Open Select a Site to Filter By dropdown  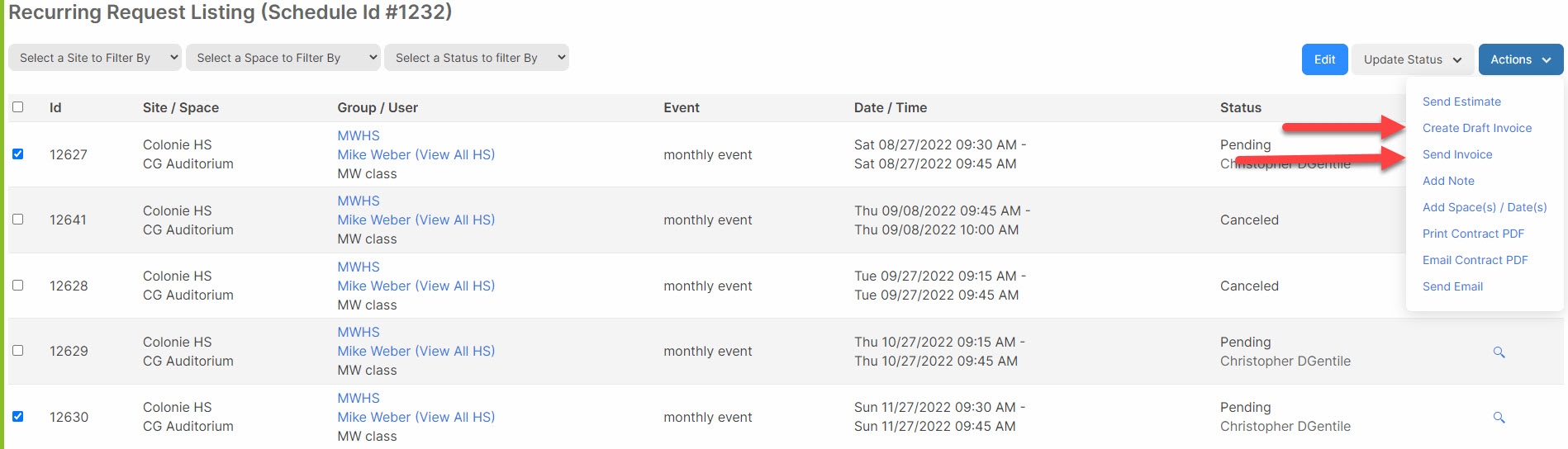pyautogui.click(x=95, y=58)
